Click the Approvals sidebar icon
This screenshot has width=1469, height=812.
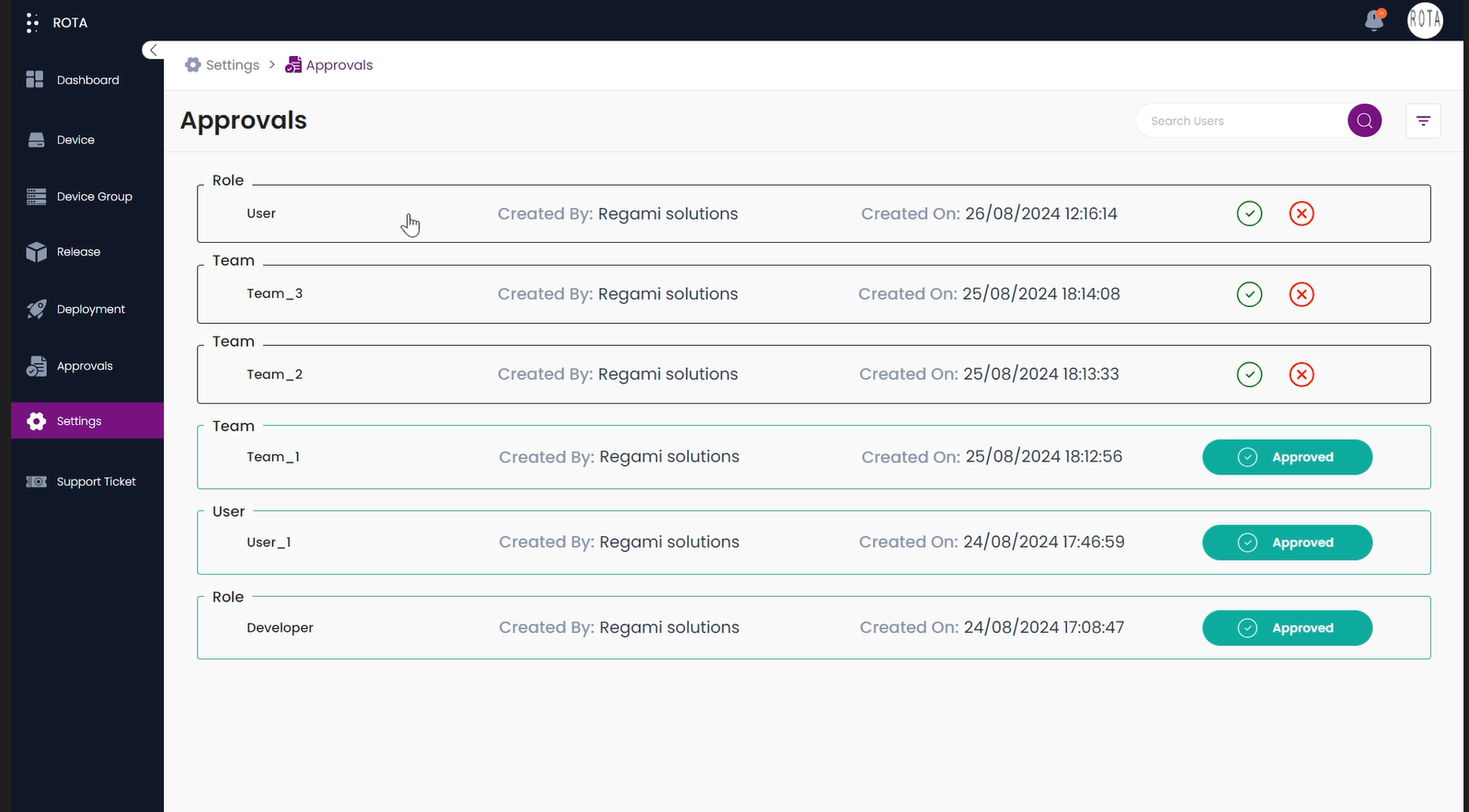[36, 366]
